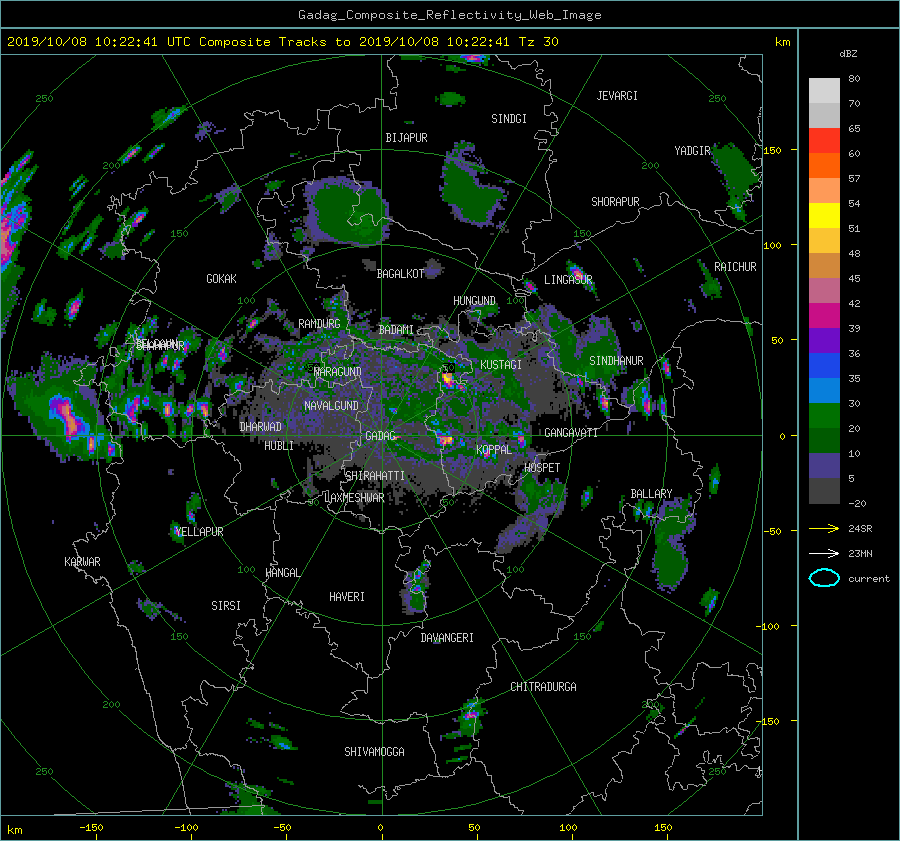Click the JEVARGI city label
Image resolution: width=900 pixels, height=841 pixels.
(617, 96)
